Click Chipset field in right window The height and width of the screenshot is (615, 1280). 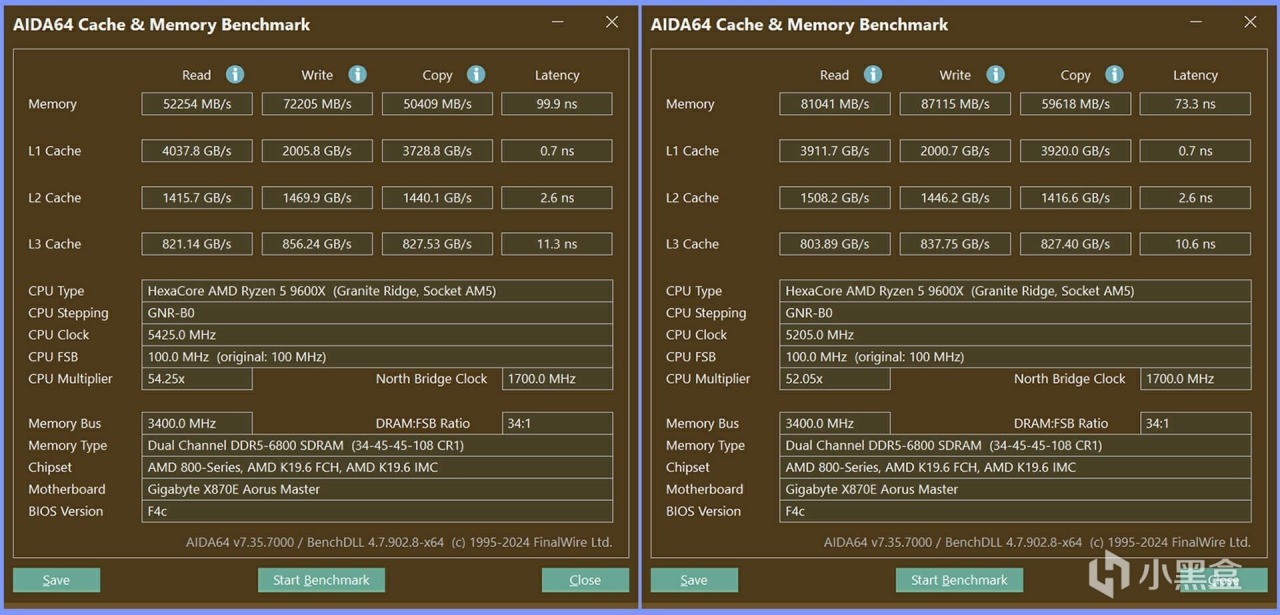tap(1015, 468)
